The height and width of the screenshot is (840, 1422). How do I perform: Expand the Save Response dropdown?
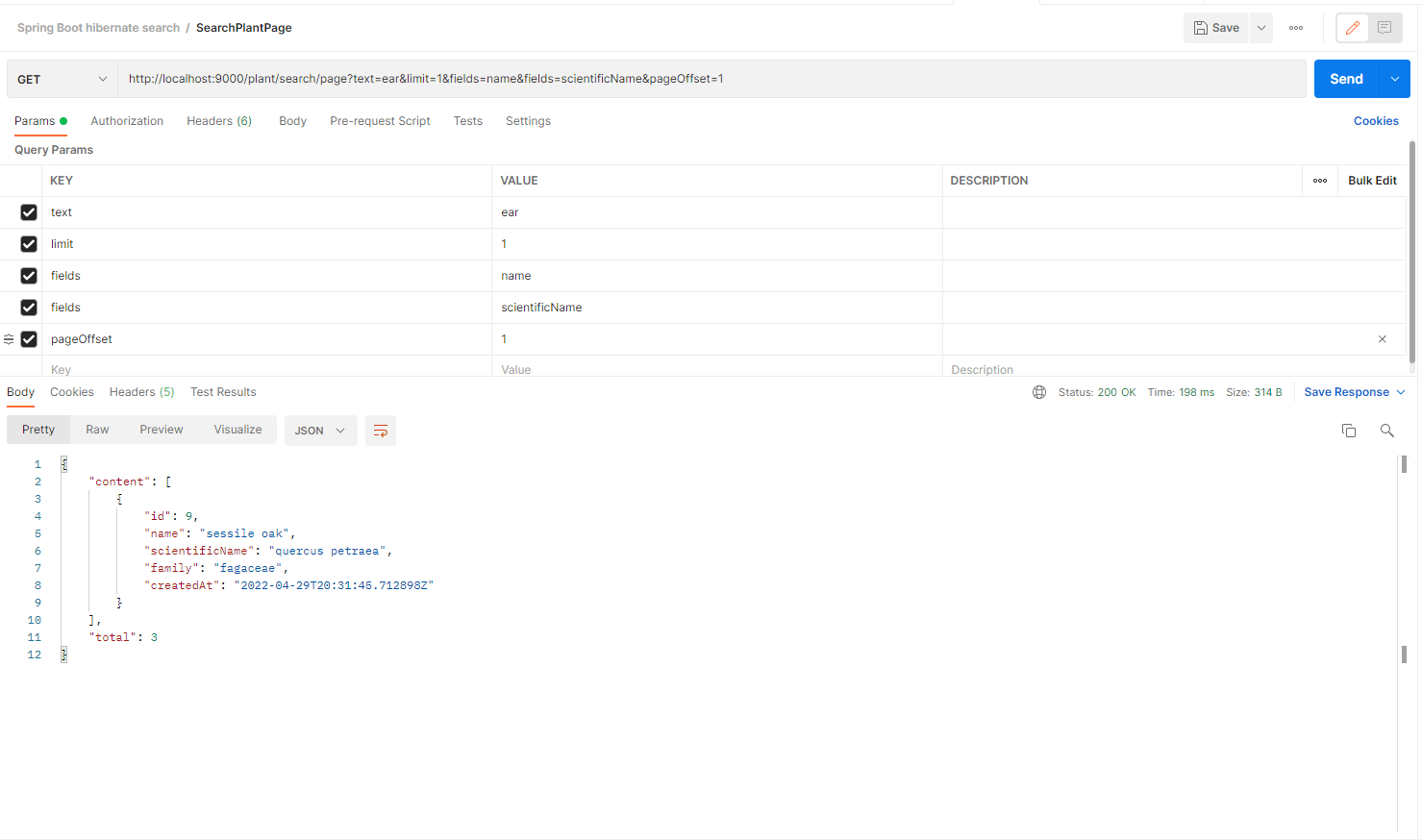tap(1401, 392)
